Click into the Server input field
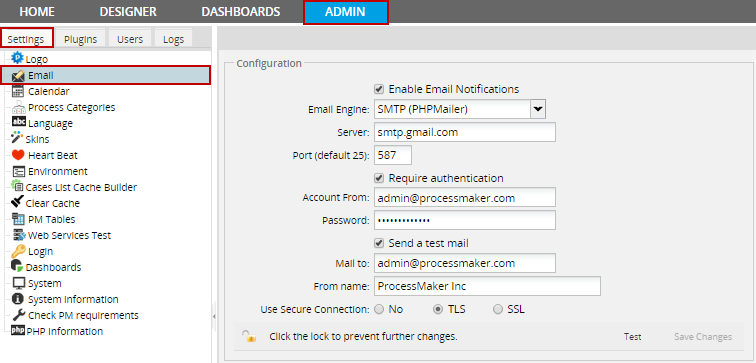 point(465,132)
